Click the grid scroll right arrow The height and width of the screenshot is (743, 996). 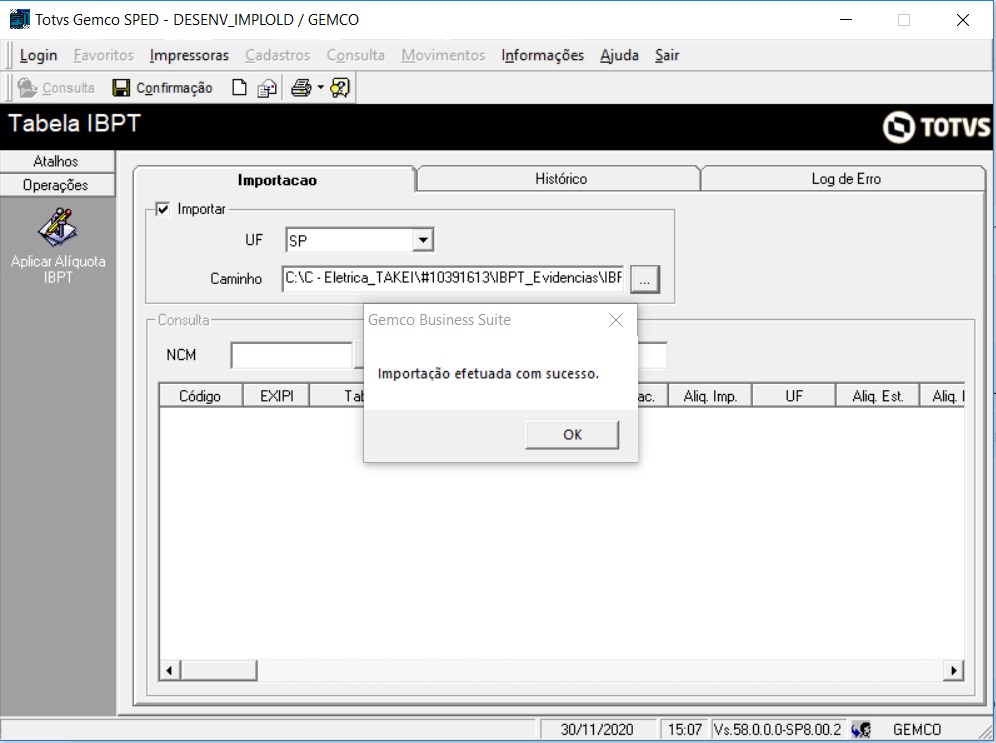tap(953, 670)
